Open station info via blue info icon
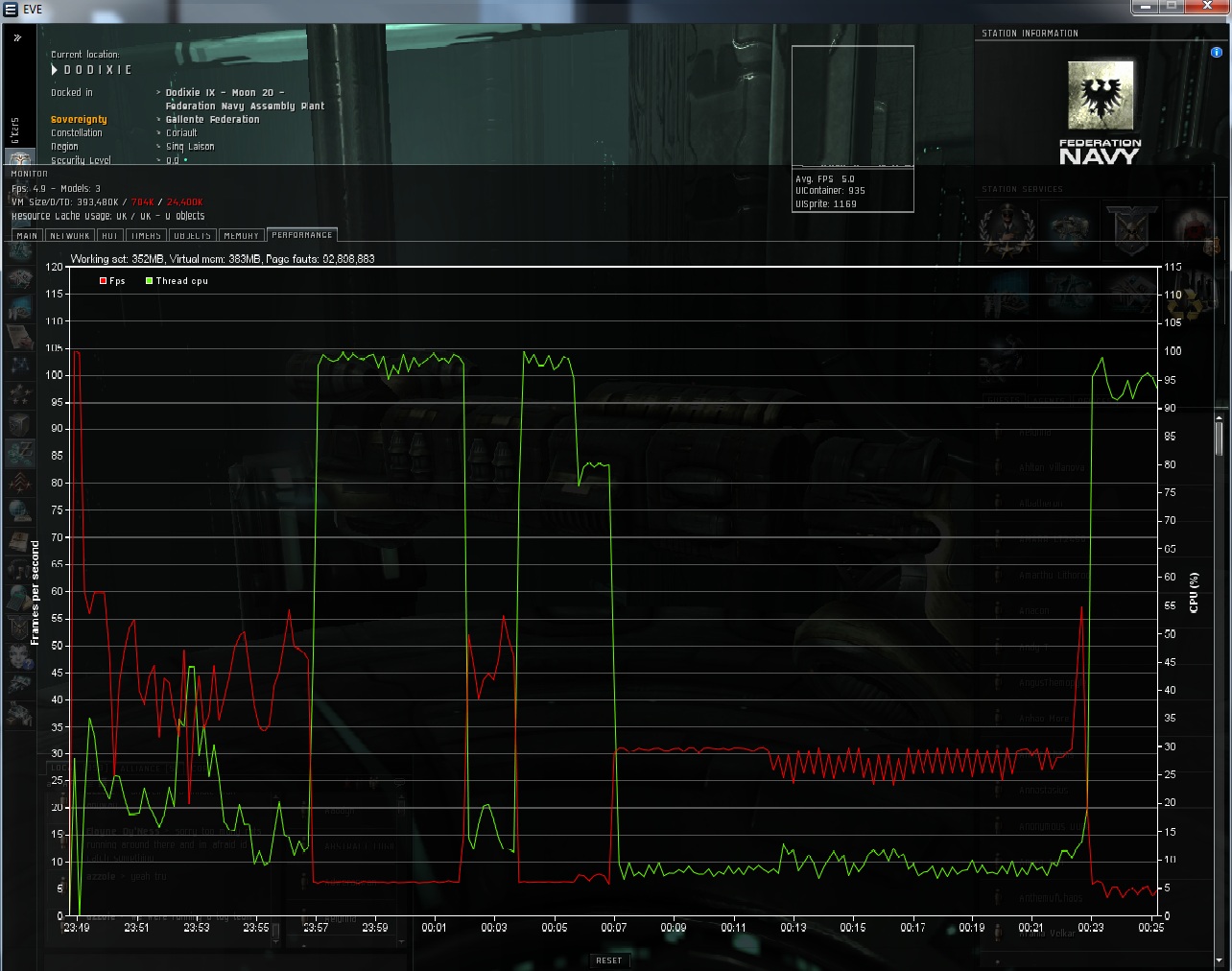1232x971 pixels. [x=1217, y=53]
